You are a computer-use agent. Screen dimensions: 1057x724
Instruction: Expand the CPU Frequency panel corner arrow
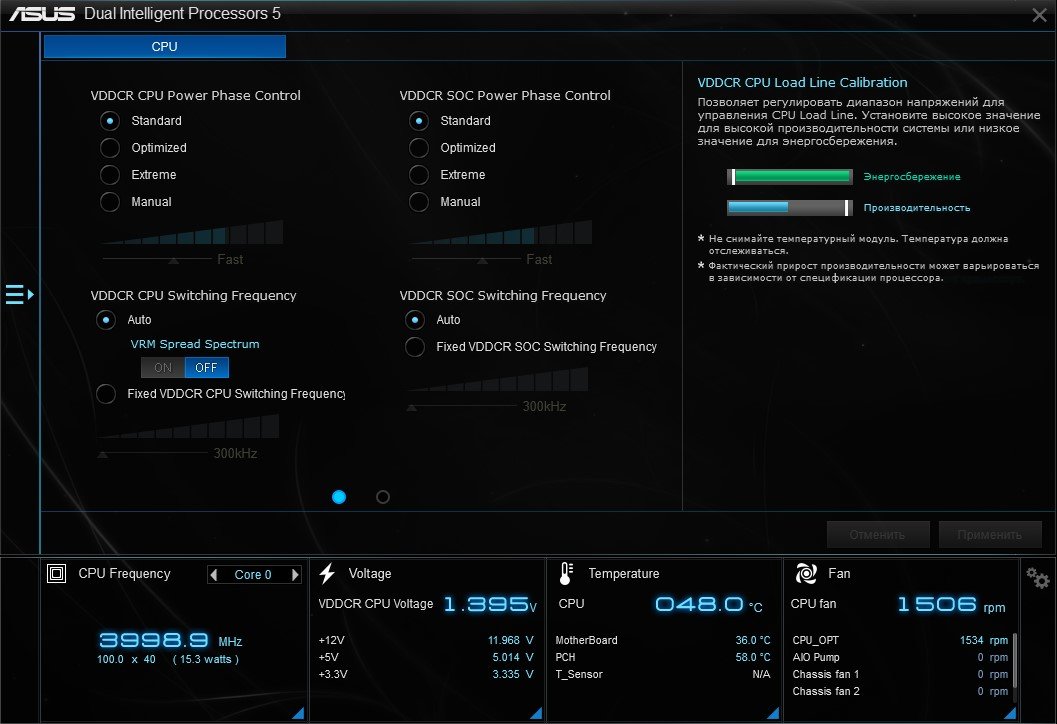(298, 713)
